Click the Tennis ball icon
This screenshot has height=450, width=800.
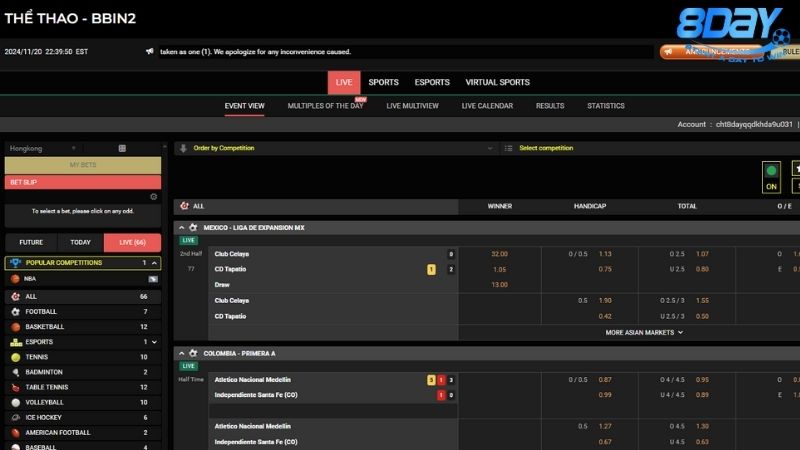coord(15,357)
